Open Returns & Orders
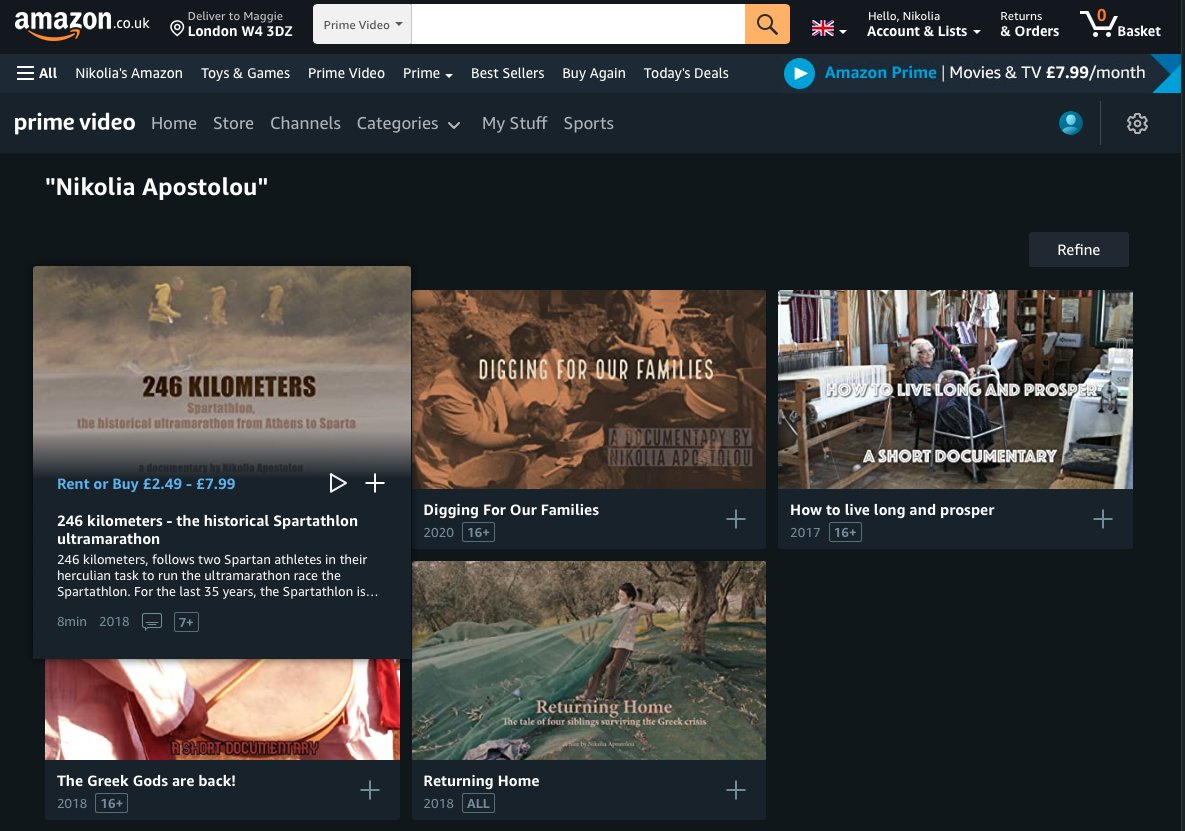 pyautogui.click(x=1029, y=24)
